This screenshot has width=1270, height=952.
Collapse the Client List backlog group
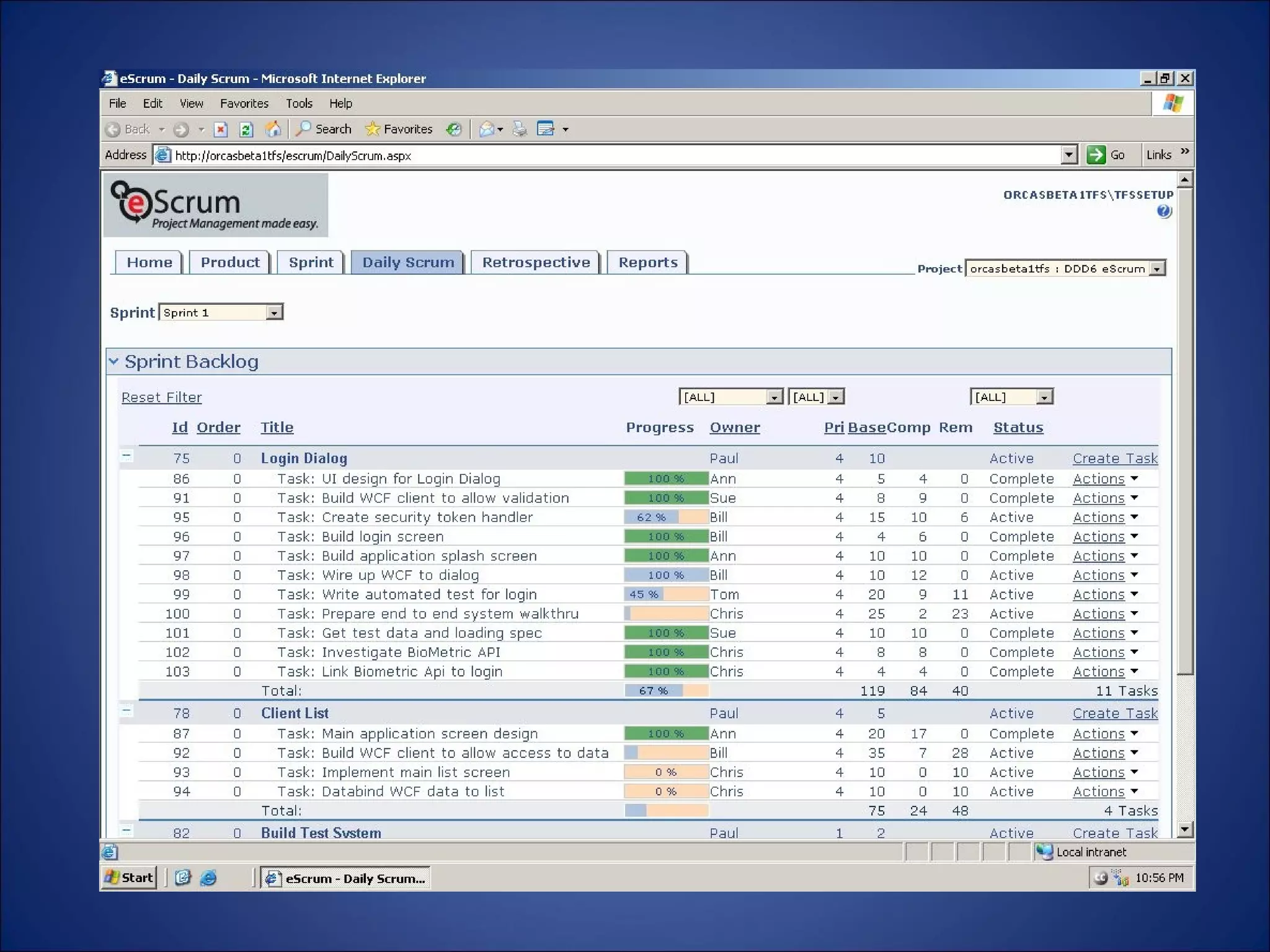127,711
